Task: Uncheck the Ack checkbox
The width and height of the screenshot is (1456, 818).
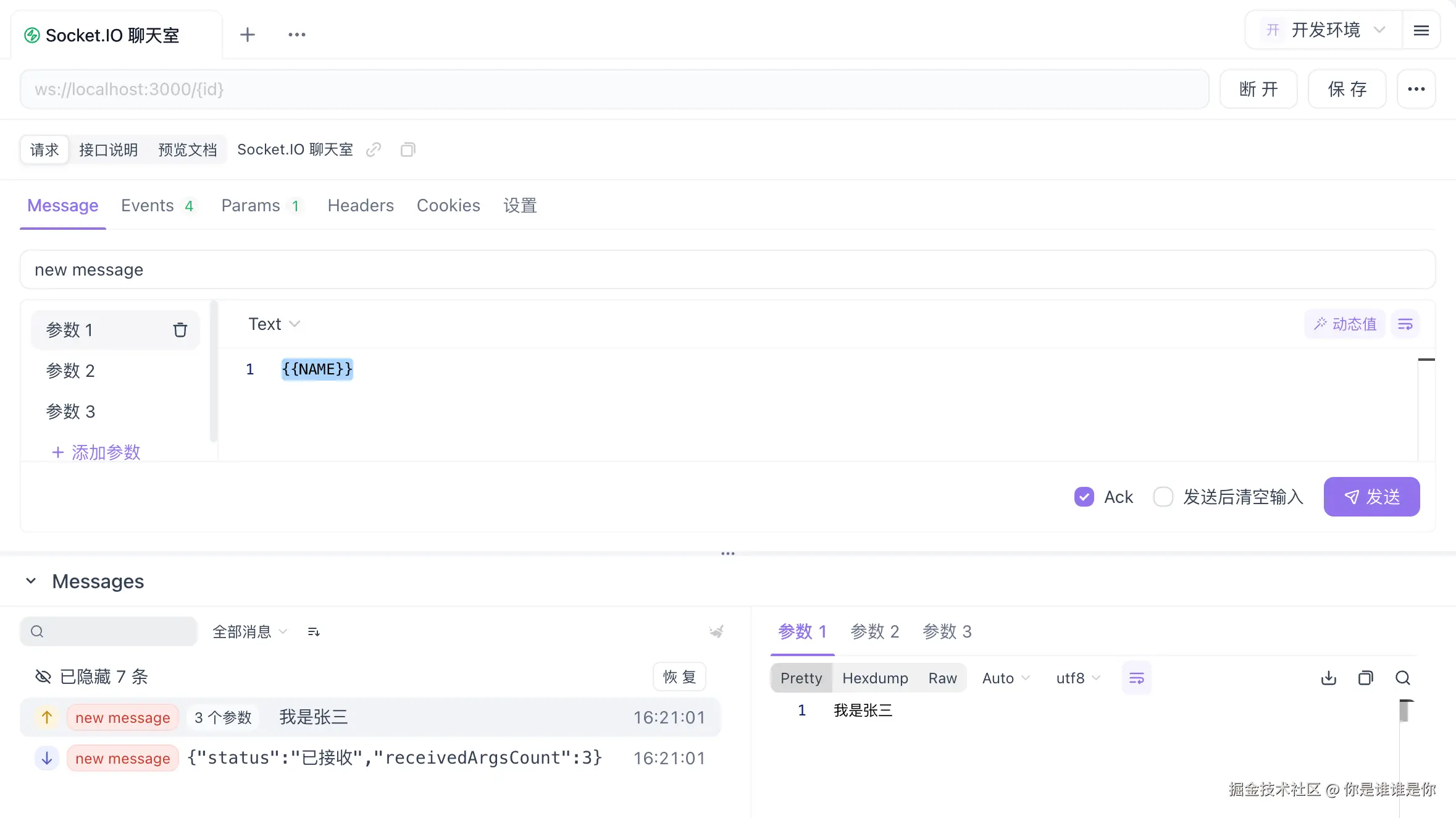Action: [1084, 497]
